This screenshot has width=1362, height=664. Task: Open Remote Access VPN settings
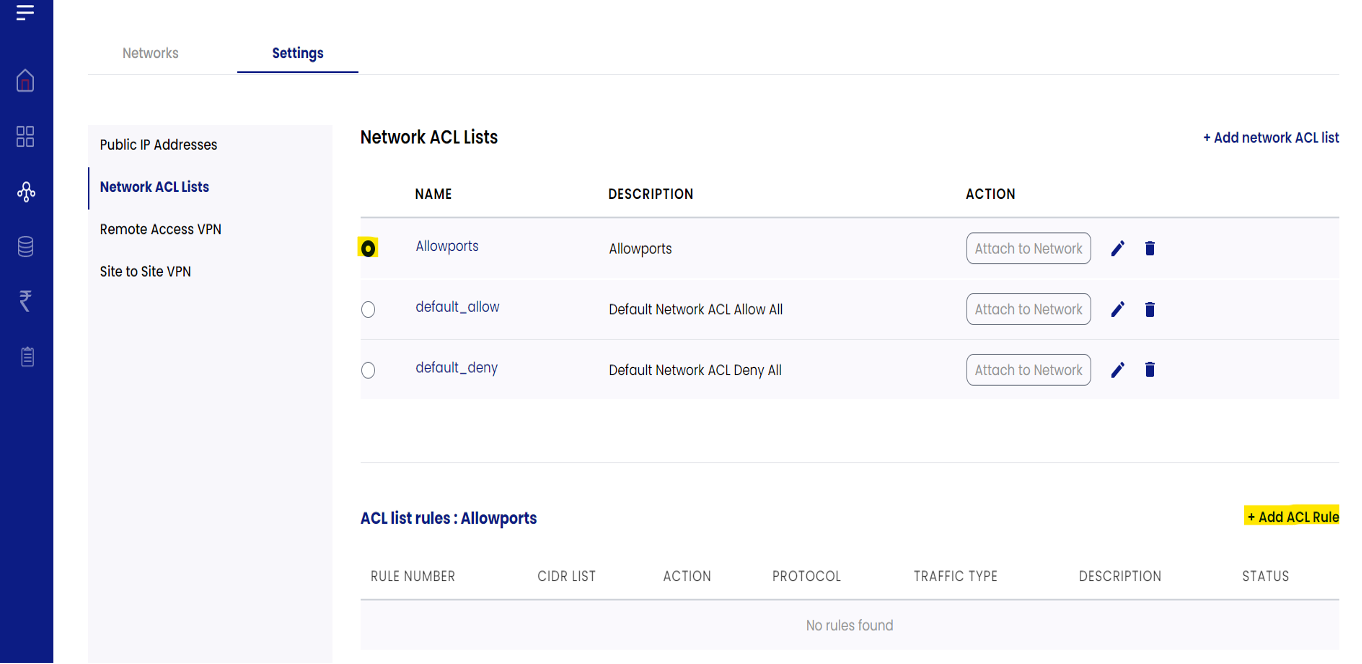[161, 229]
